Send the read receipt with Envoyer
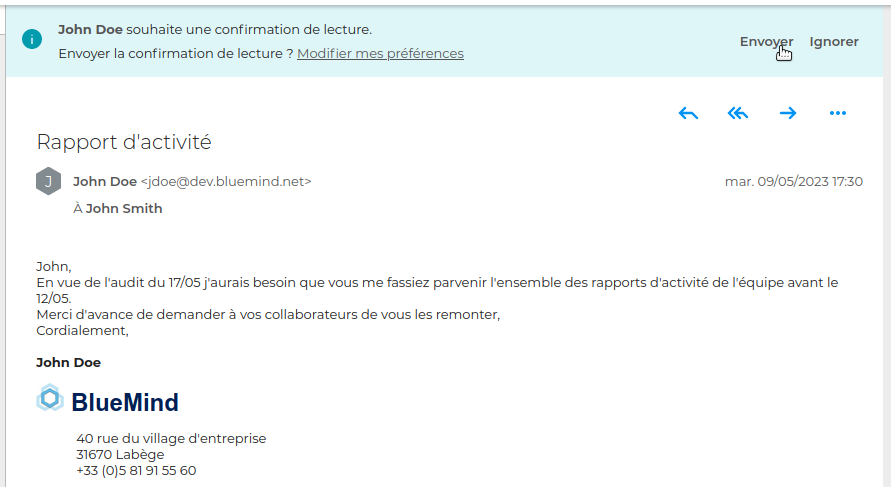The width and height of the screenshot is (891, 487). pos(766,42)
